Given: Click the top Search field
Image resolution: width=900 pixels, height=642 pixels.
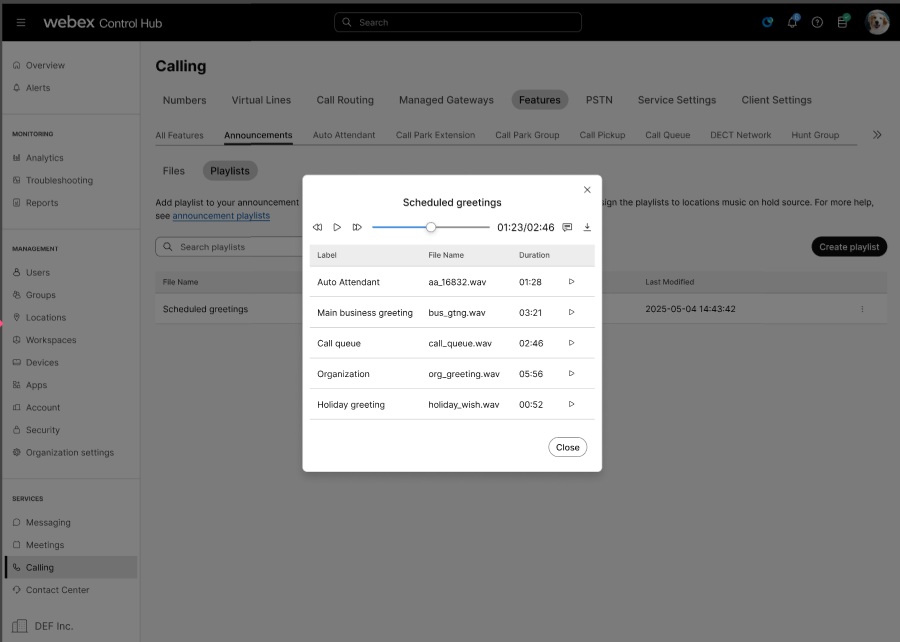Looking at the screenshot, I should [457, 22].
